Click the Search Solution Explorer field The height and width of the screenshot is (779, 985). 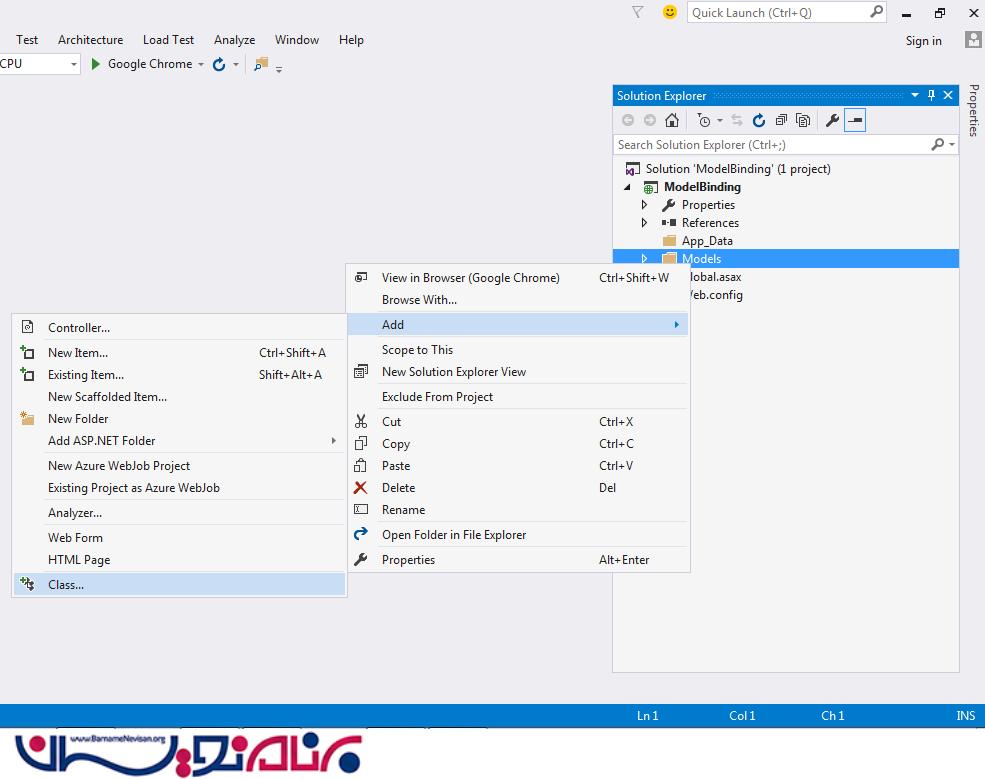[770, 145]
